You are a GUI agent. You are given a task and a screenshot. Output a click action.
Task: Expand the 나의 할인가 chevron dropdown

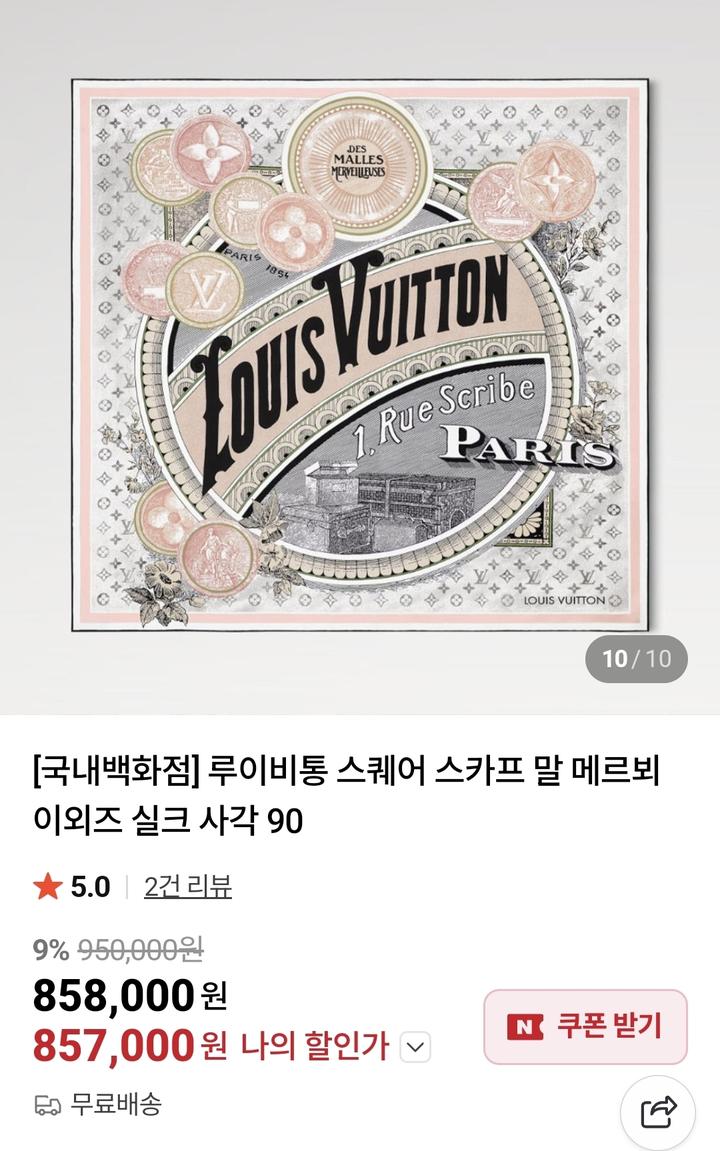pos(415,1047)
